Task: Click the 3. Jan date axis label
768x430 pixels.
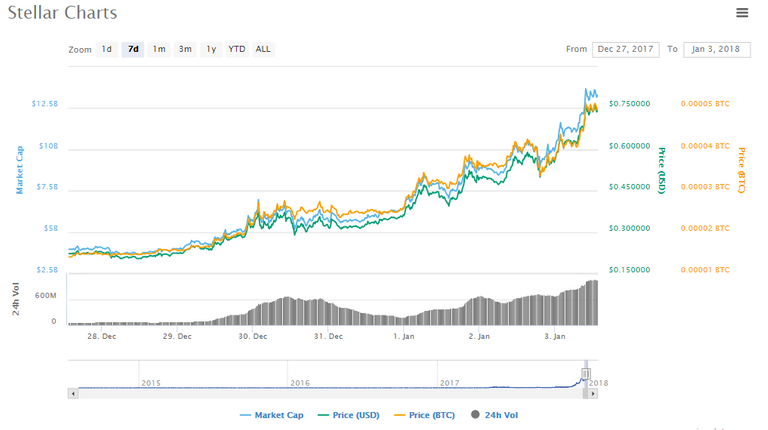Action: [x=555, y=336]
